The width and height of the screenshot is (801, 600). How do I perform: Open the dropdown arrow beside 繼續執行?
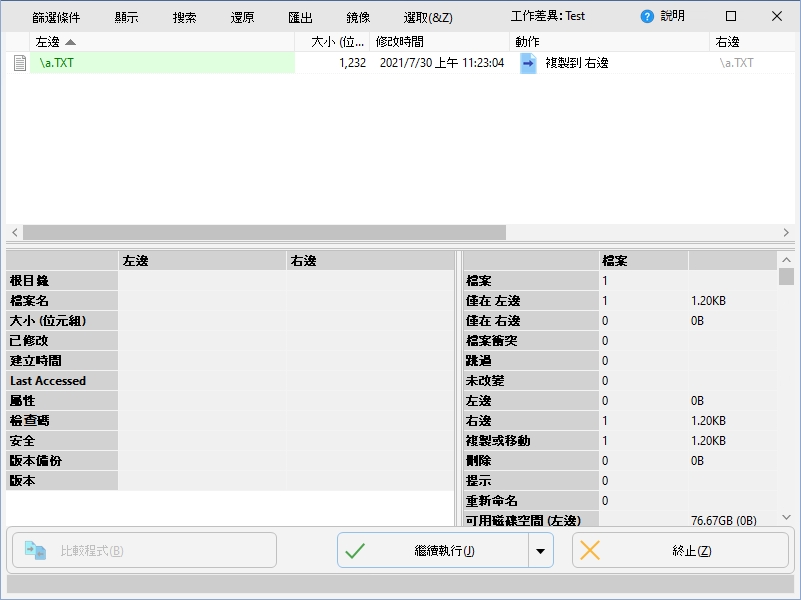(x=541, y=551)
